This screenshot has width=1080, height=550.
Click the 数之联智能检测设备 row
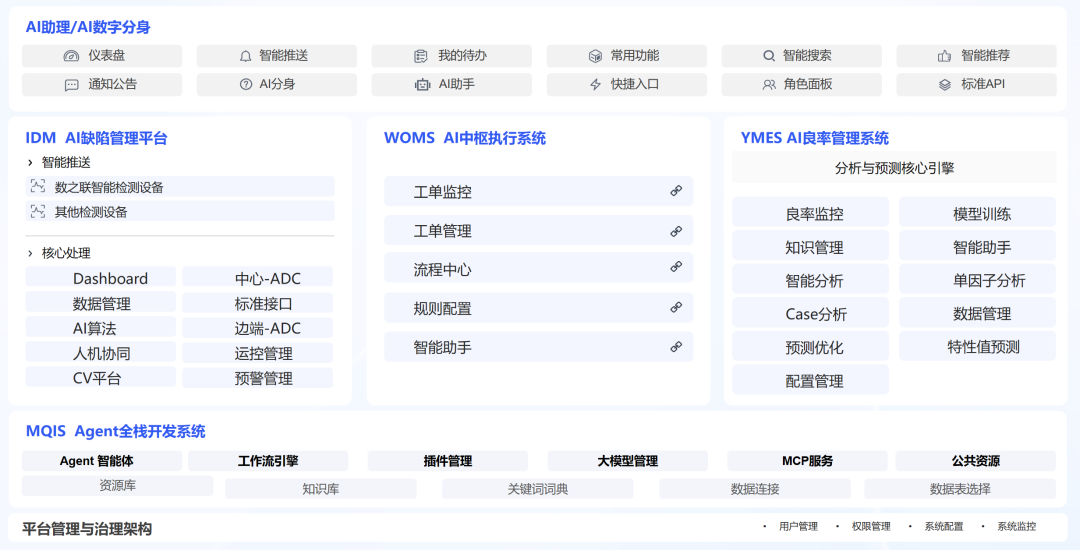click(180, 187)
